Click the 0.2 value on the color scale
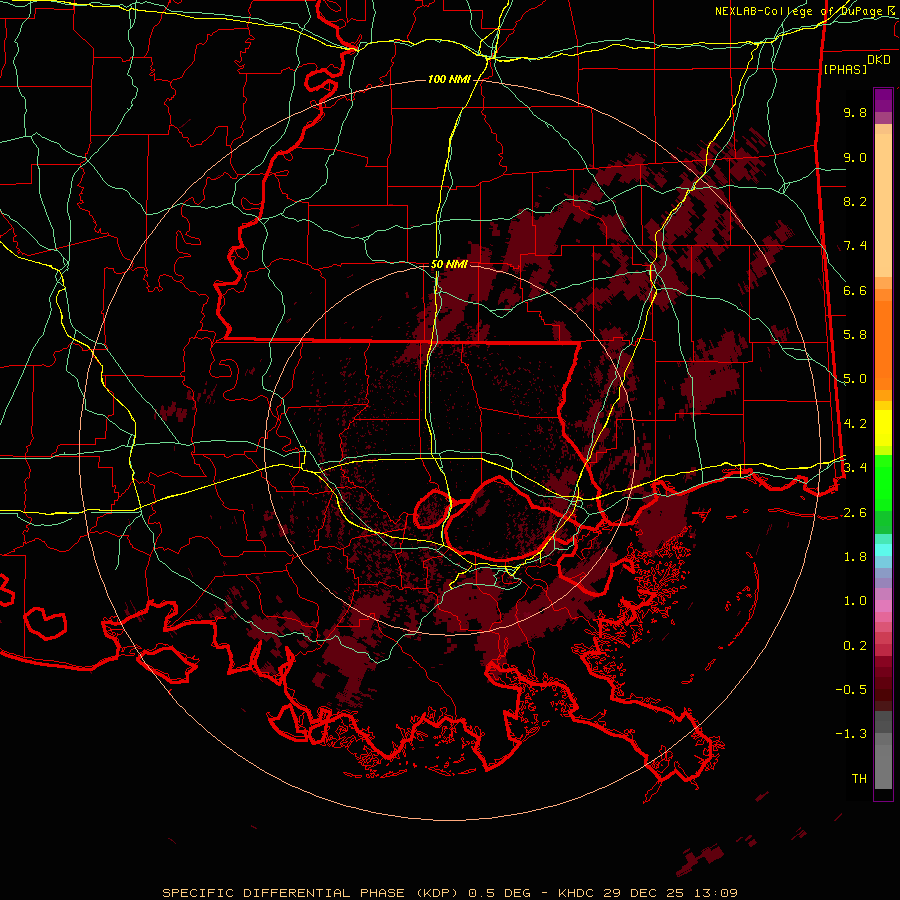900x900 pixels. 855,646
